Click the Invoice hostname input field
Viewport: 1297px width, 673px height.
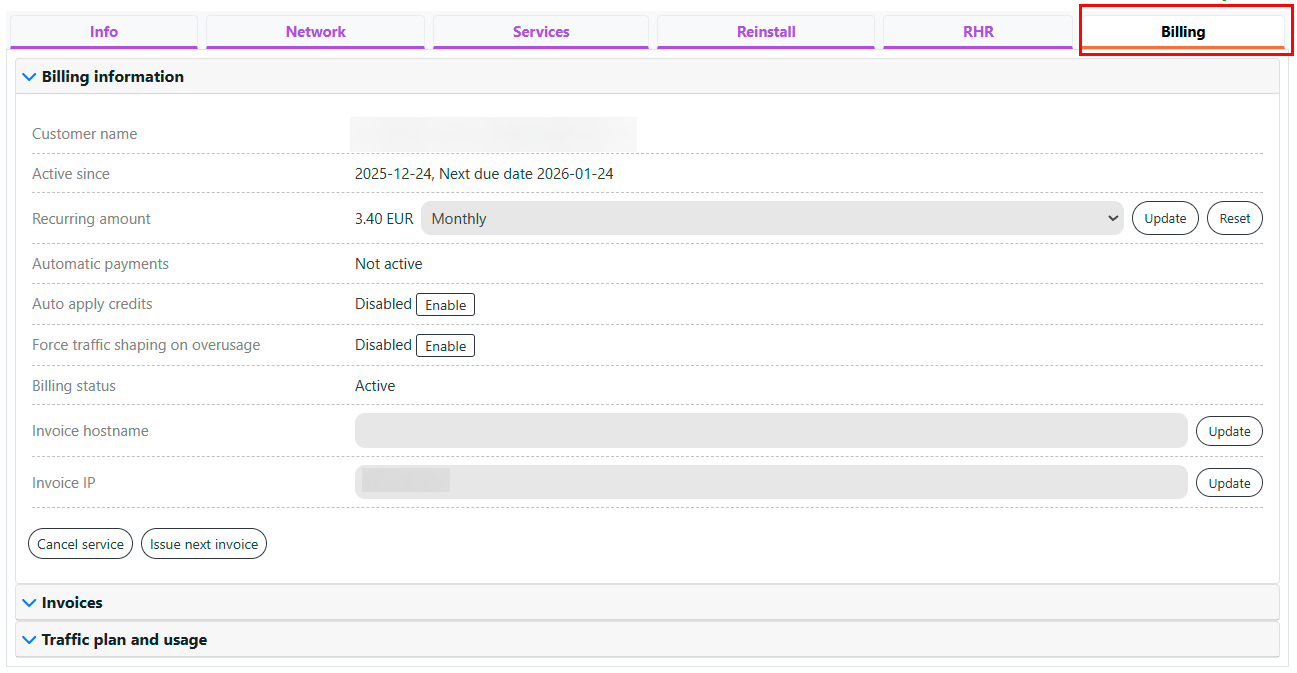770,431
